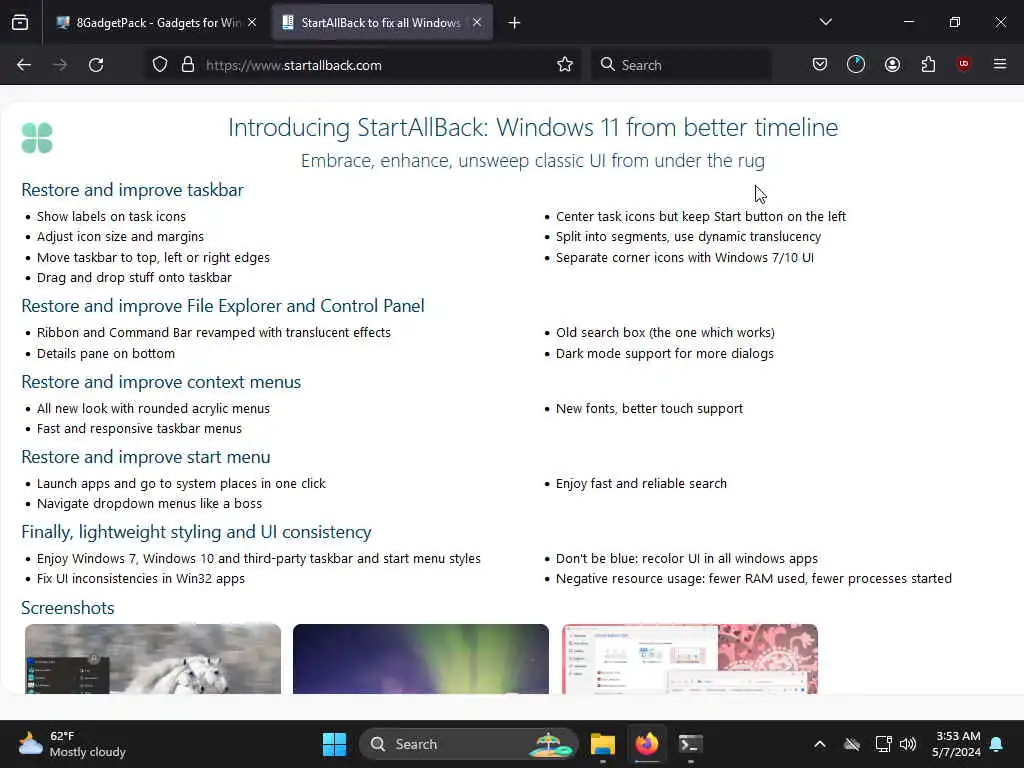Open the volume speaker control

(x=908, y=744)
